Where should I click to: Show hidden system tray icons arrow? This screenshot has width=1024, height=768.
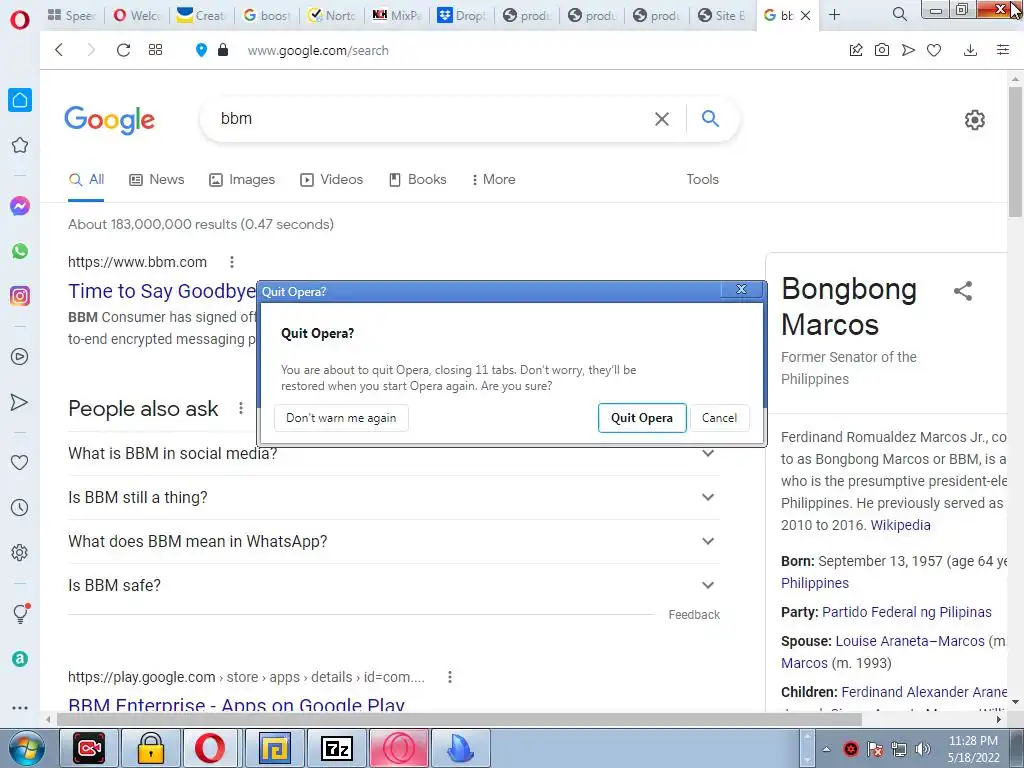826,749
